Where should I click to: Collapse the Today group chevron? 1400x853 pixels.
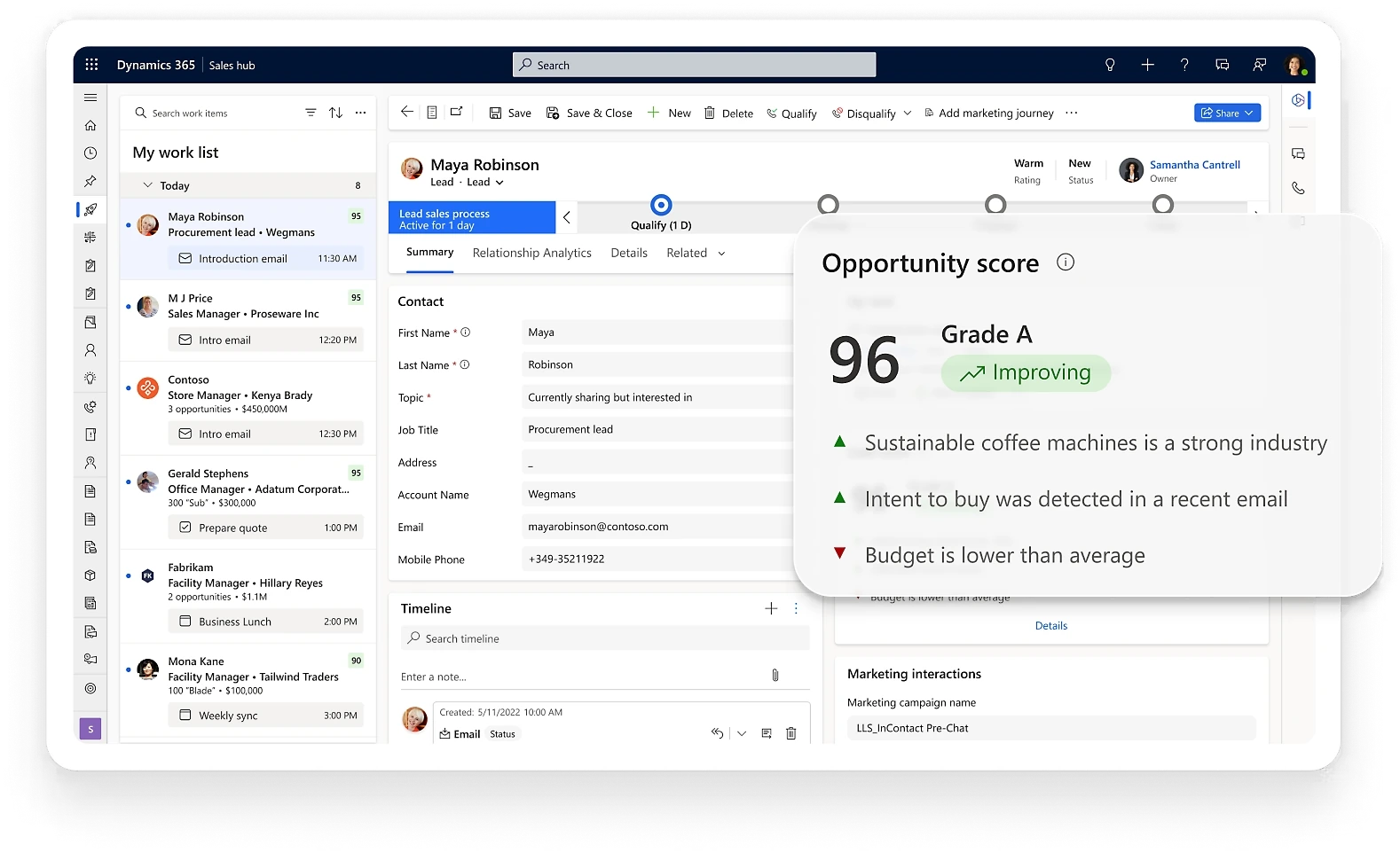(x=148, y=185)
